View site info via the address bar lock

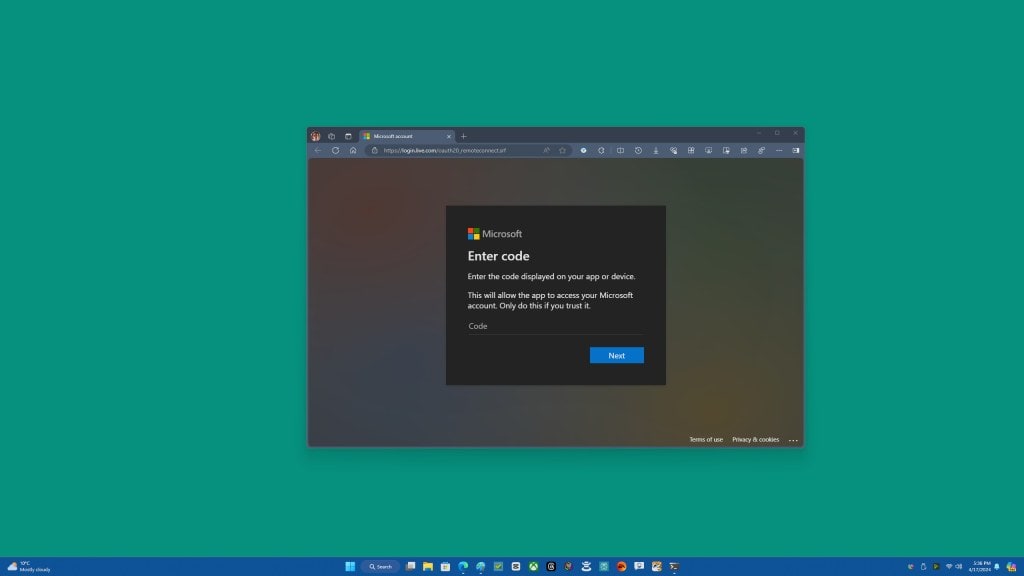(x=375, y=151)
